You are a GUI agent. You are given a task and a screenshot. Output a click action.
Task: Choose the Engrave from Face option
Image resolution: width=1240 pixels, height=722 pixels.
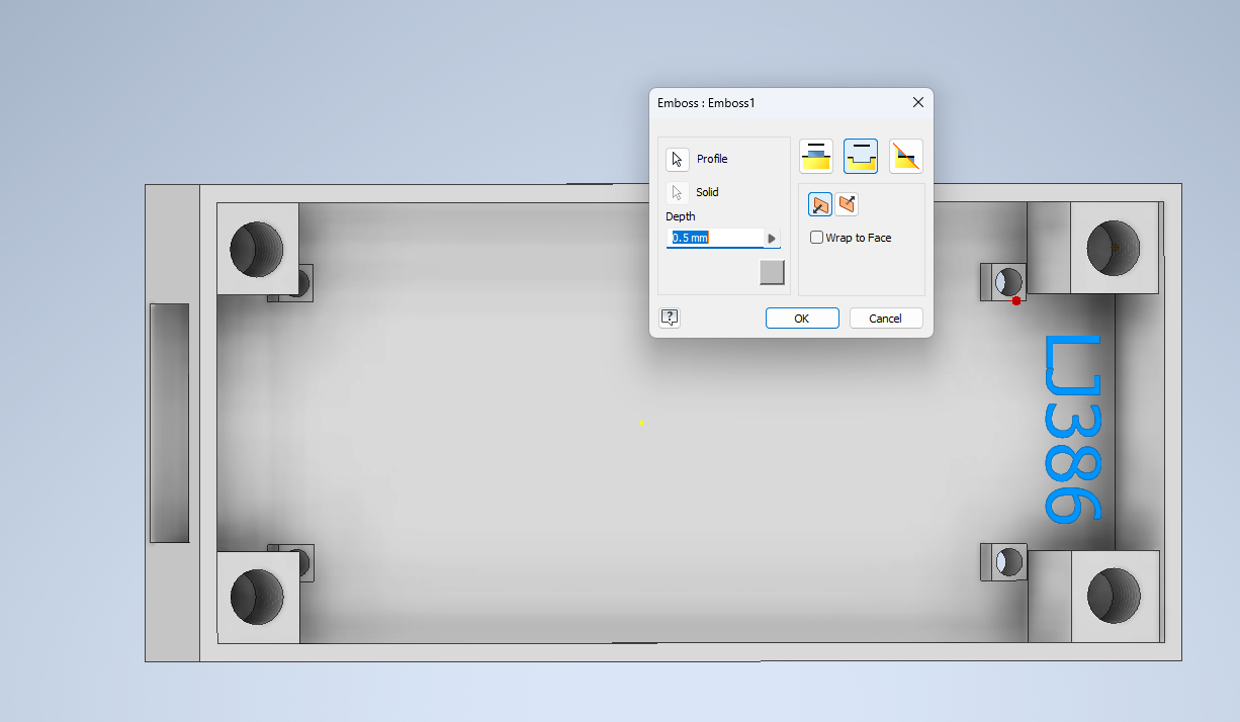click(x=860, y=156)
